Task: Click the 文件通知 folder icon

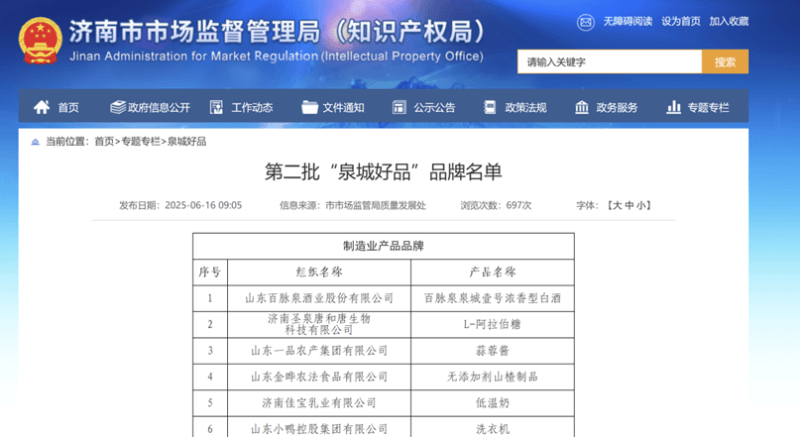Action: coord(309,107)
